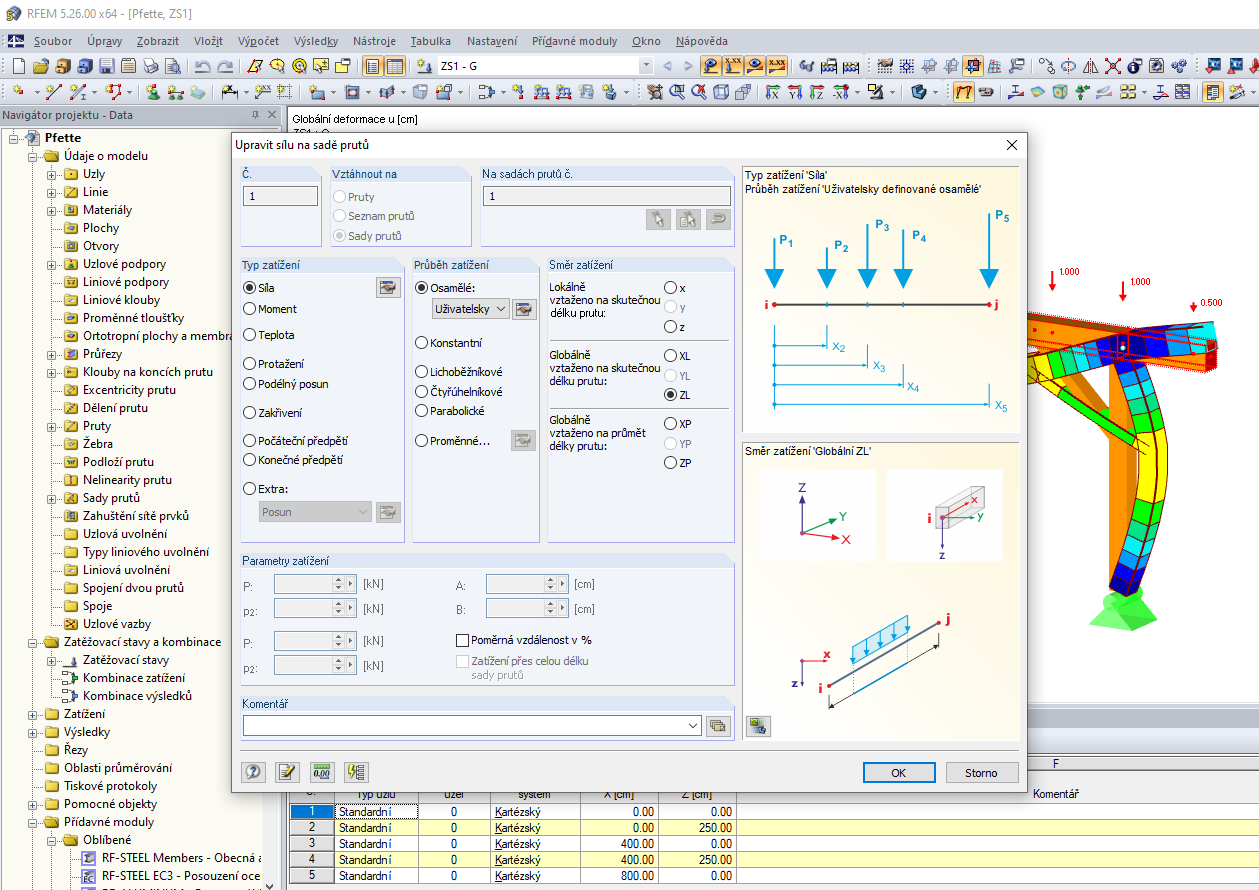Open the Přídavné moduly menu
Viewport: 1259px width, 890px height.
[575, 41]
